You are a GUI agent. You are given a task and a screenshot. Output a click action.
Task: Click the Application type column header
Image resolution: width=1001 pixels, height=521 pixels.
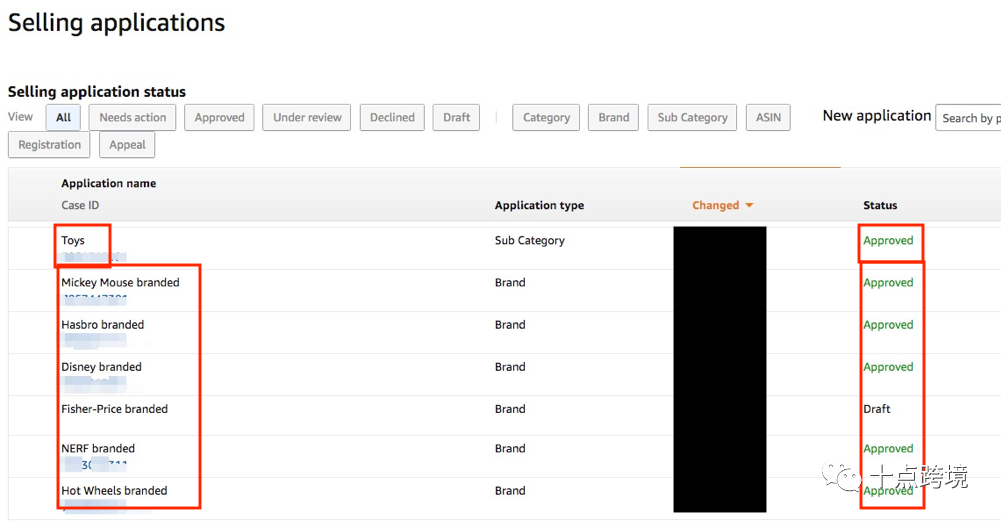pos(539,205)
